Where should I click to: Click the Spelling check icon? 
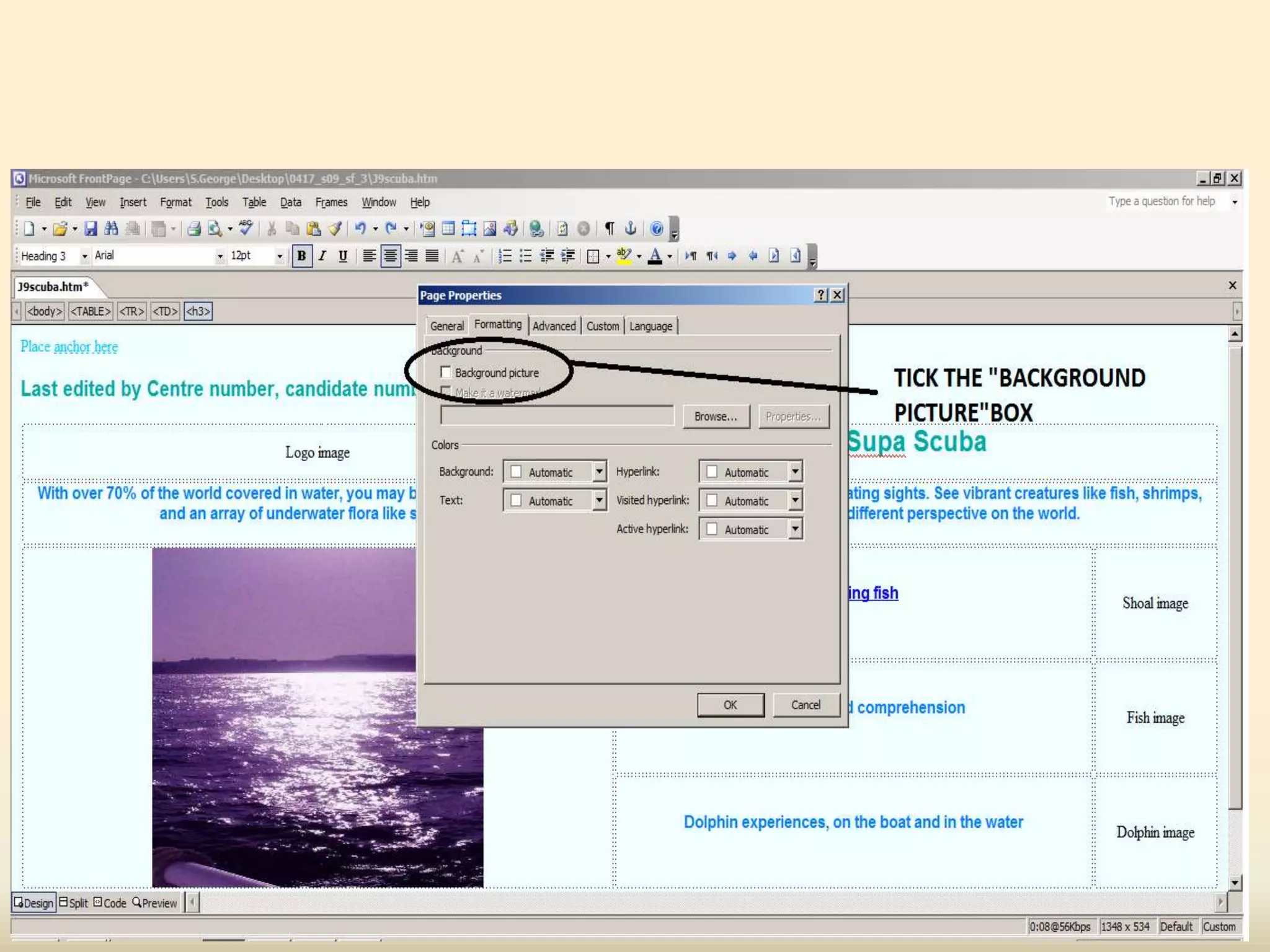(x=246, y=227)
